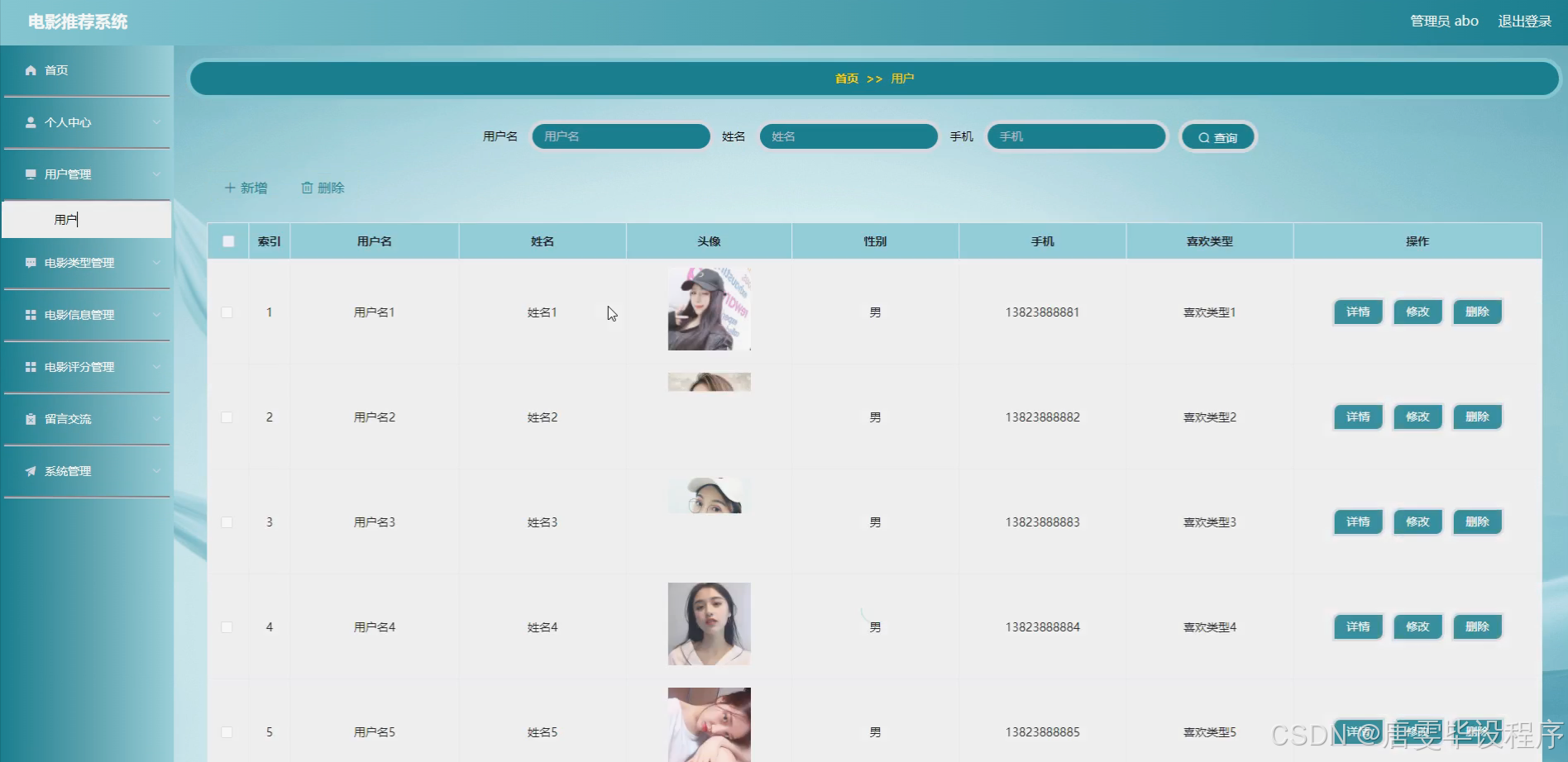Click 修改 for row 用户名4
This screenshot has width=1568, height=762.
click(1417, 627)
